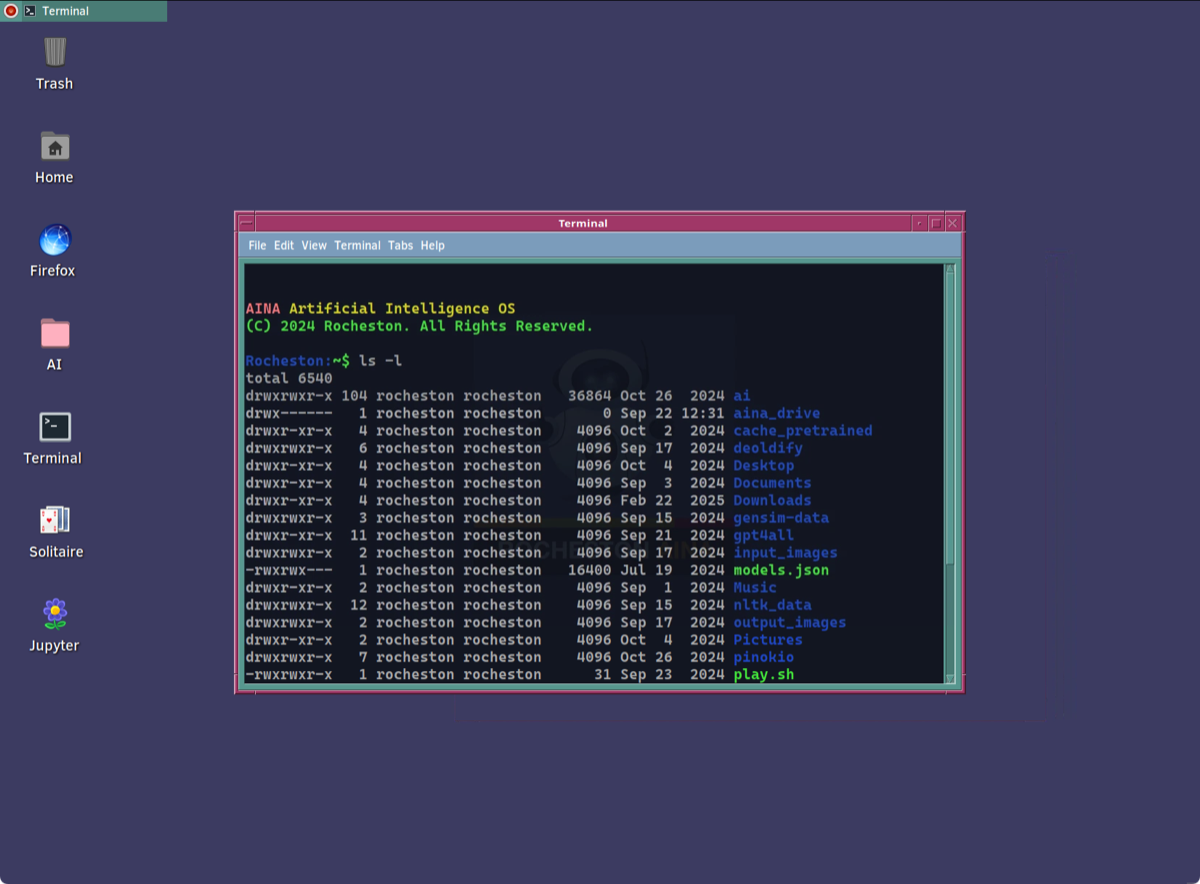Click the models.json entry in terminal output
The image size is (1200, 884).
[780, 570]
